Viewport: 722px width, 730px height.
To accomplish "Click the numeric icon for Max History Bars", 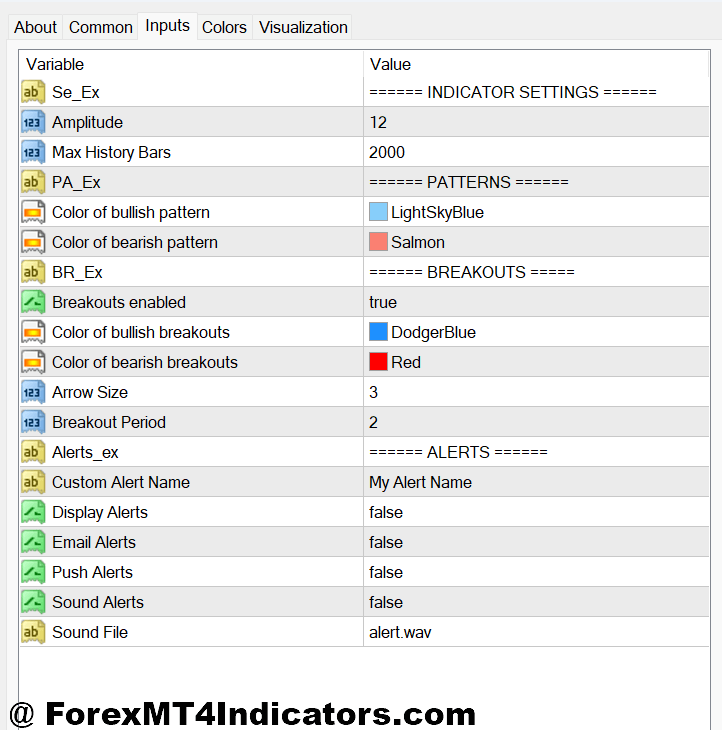I will [32, 152].
